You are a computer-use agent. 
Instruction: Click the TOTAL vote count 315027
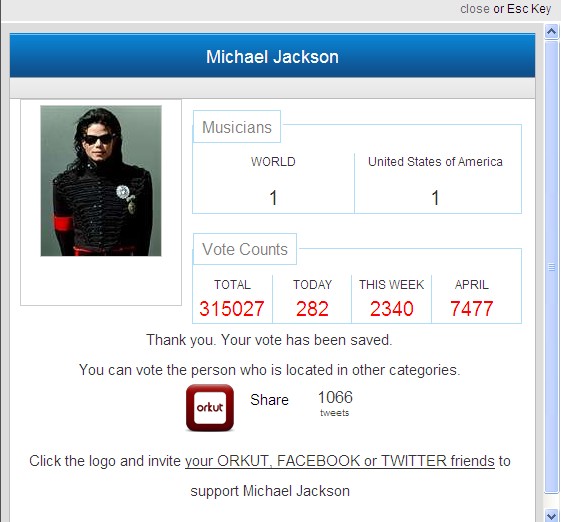click(x=232, y=308)
